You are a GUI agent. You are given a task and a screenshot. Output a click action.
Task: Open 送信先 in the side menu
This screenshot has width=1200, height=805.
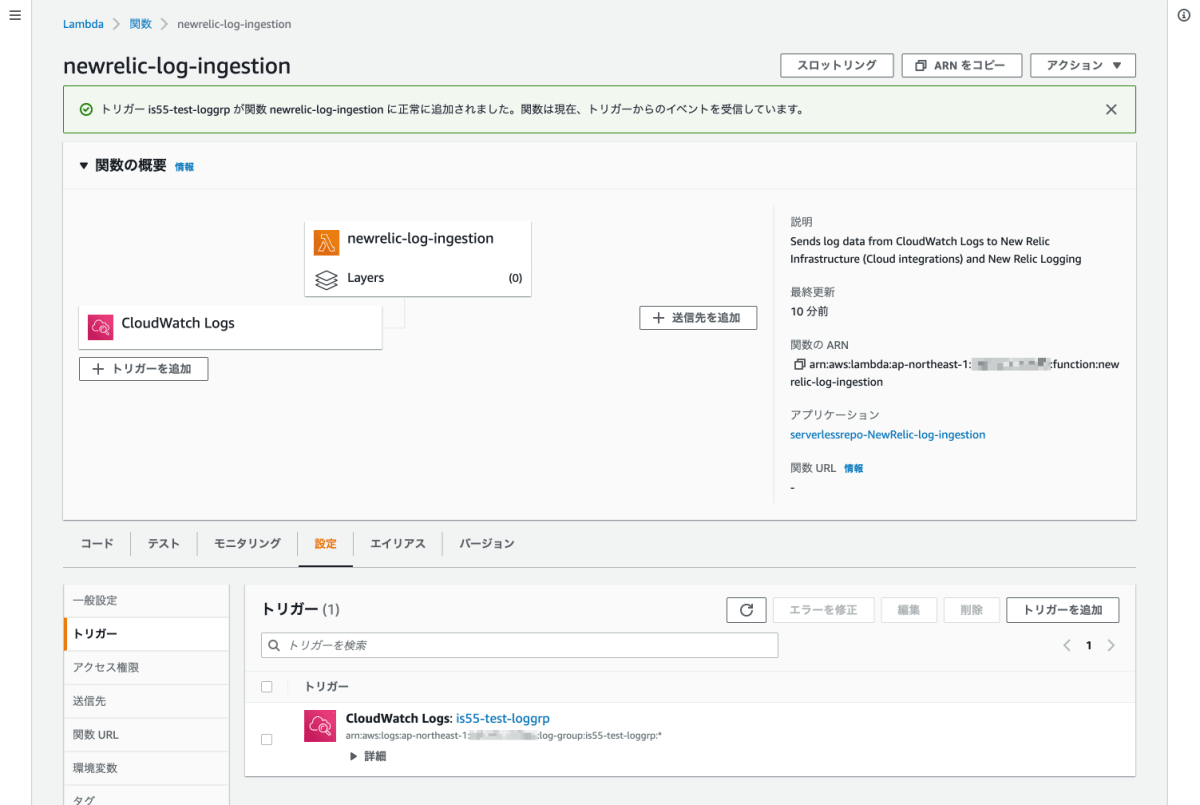pyautogui.click(x=146, y=701)
